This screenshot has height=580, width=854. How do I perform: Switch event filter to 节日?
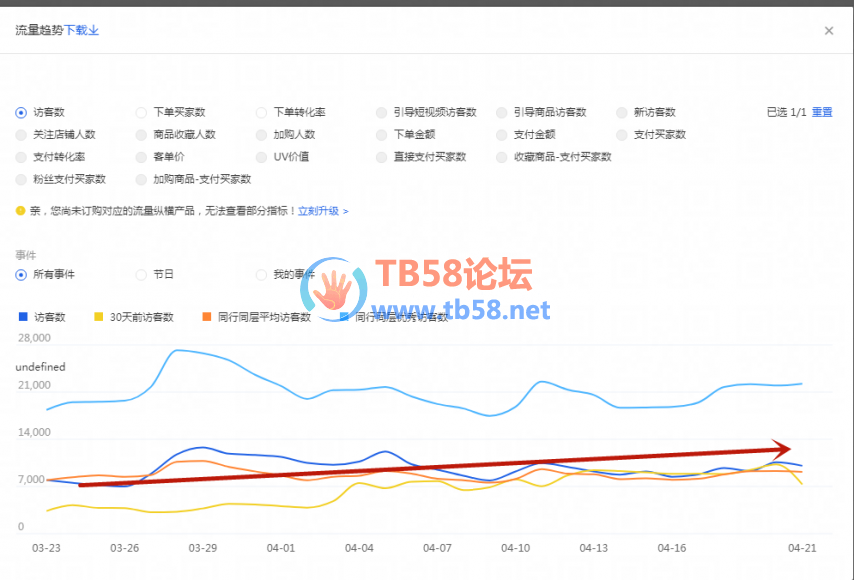pos(142,274)
